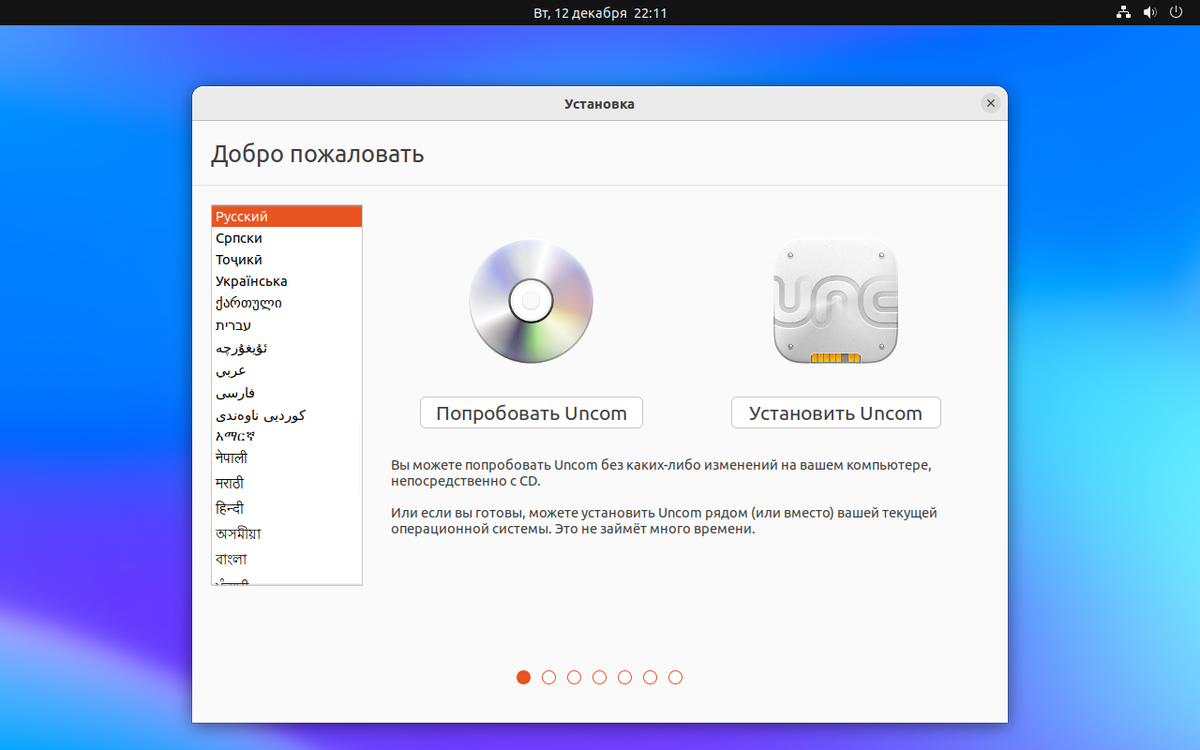Viewport: 1200px width, 750px height.
Task: Click the power icon in the top-right corner
Action: click(1177, 13)
